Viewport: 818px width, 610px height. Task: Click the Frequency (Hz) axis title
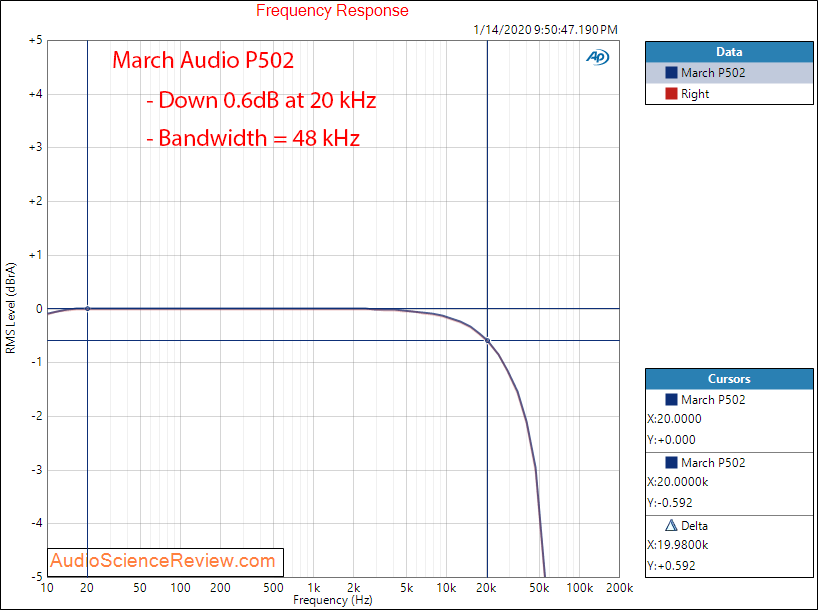coord(333,600)
